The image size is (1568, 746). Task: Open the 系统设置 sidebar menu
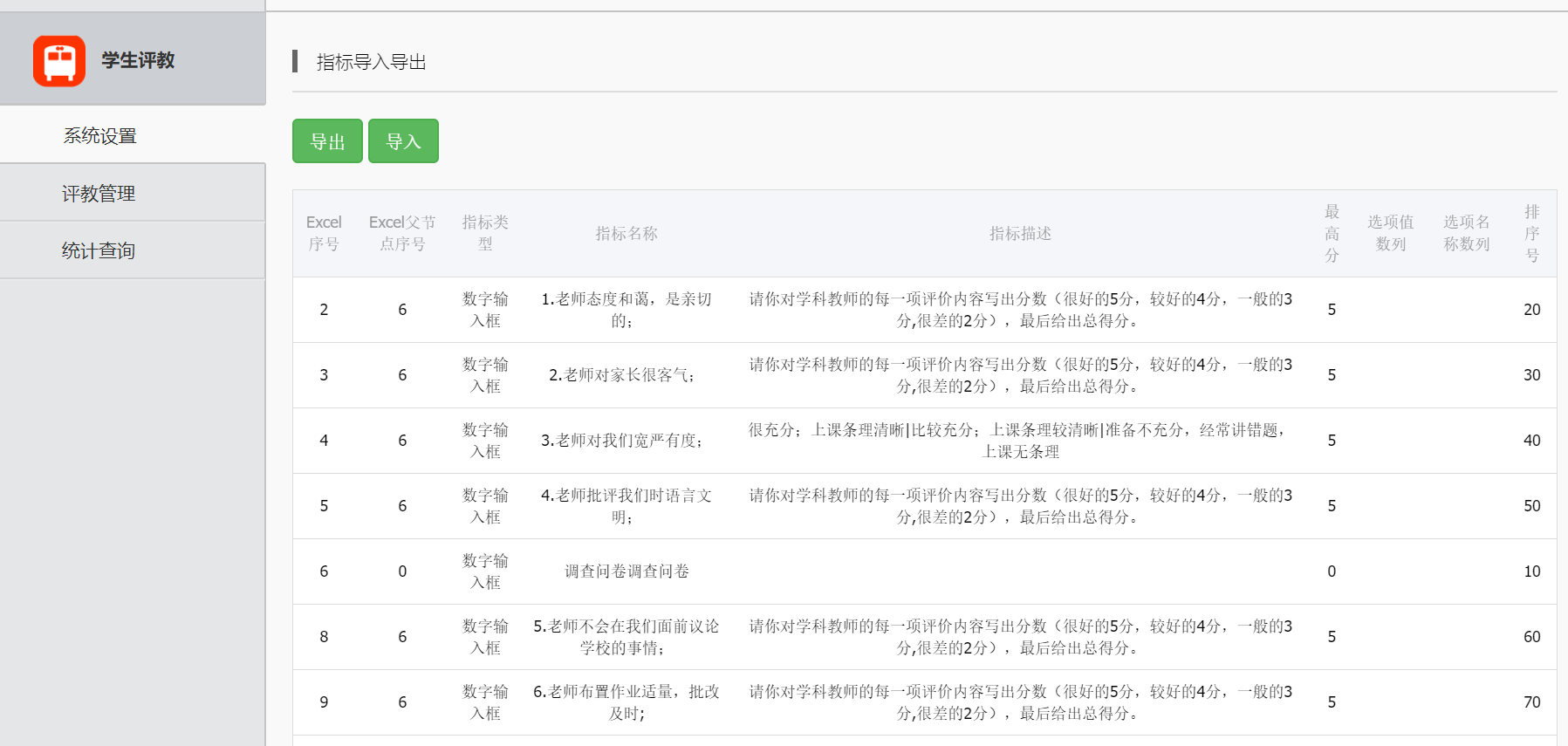pos(100,136)
